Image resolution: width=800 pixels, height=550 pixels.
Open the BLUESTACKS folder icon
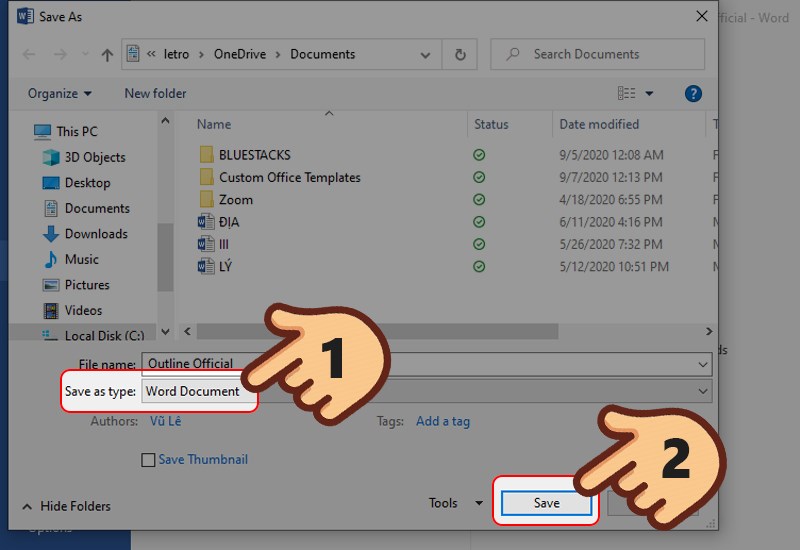click(206, 155)
